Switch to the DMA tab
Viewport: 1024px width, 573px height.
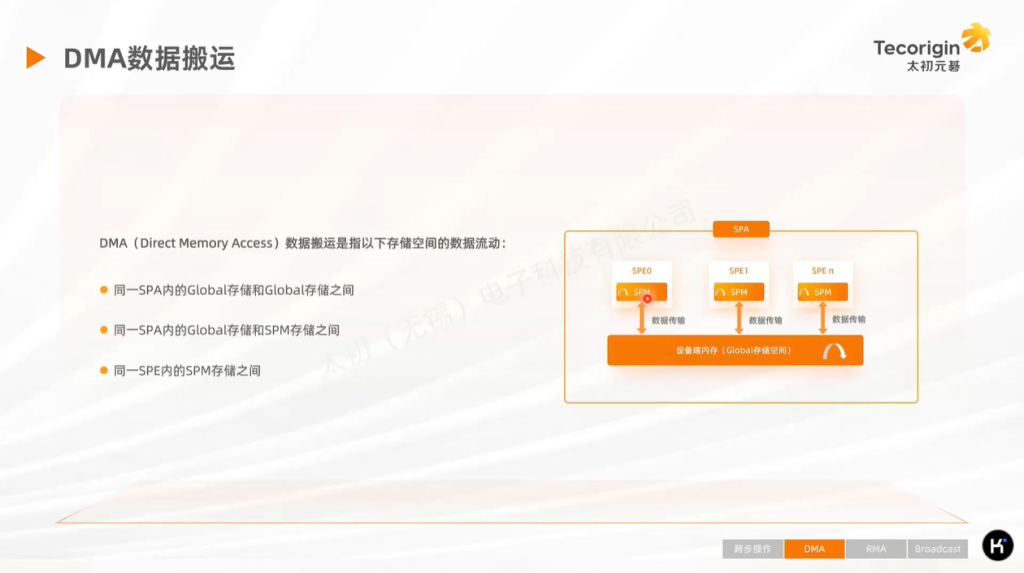[814, 549]
